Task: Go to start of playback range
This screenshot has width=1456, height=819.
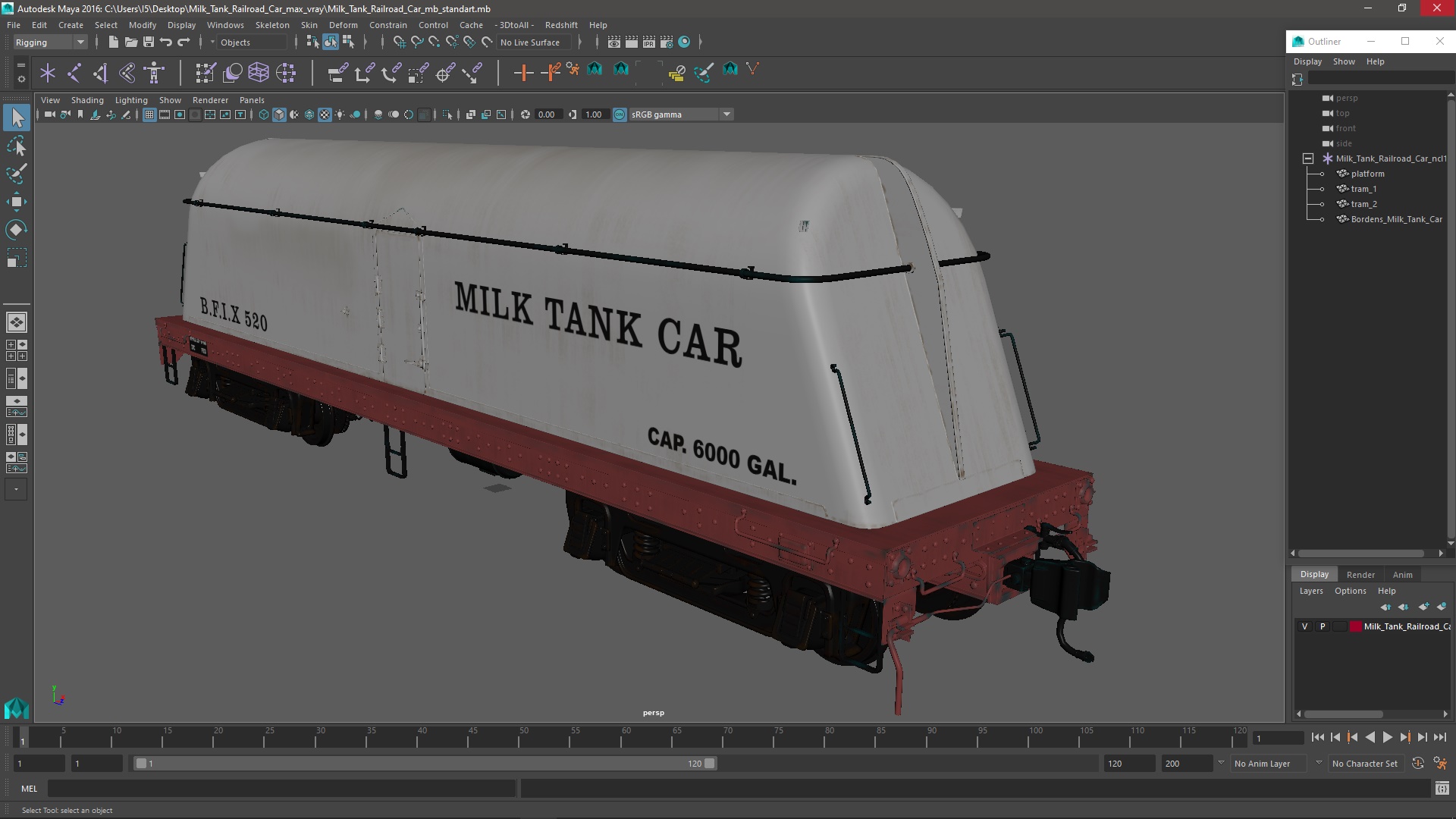Action: [1318, 738]
